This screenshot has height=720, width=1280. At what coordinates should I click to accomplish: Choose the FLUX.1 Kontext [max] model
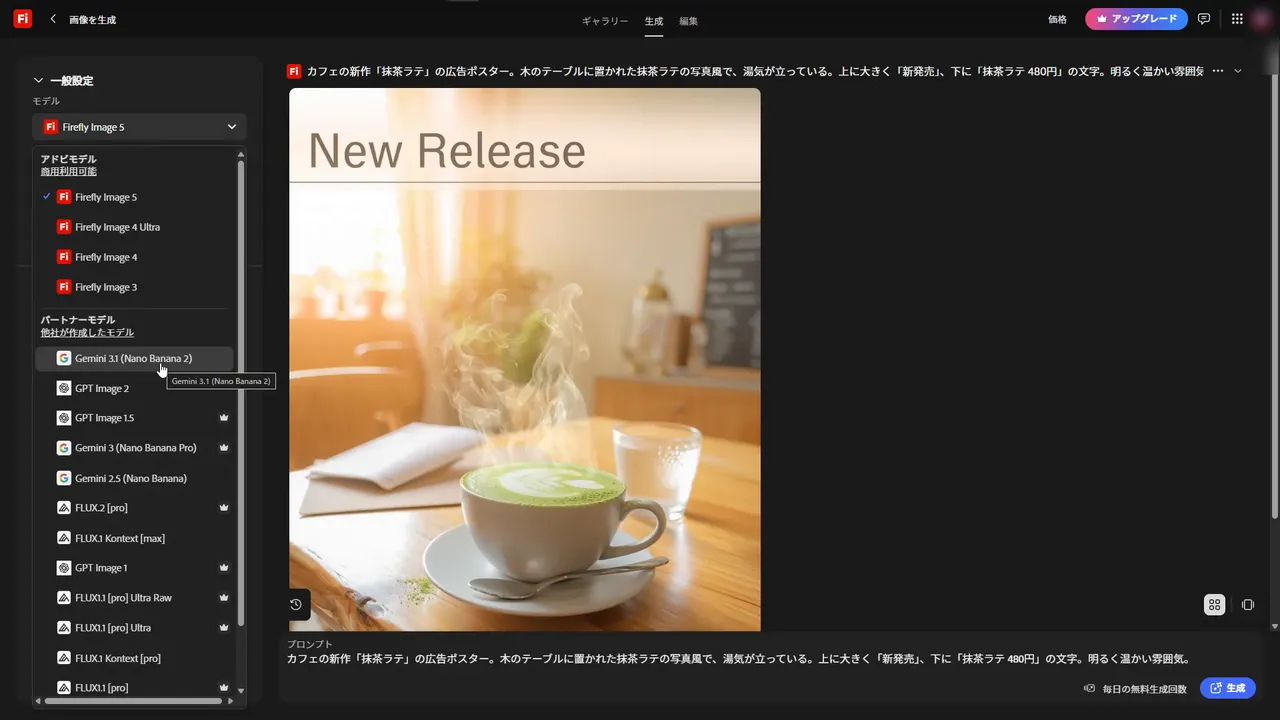(x=134, y=538)
